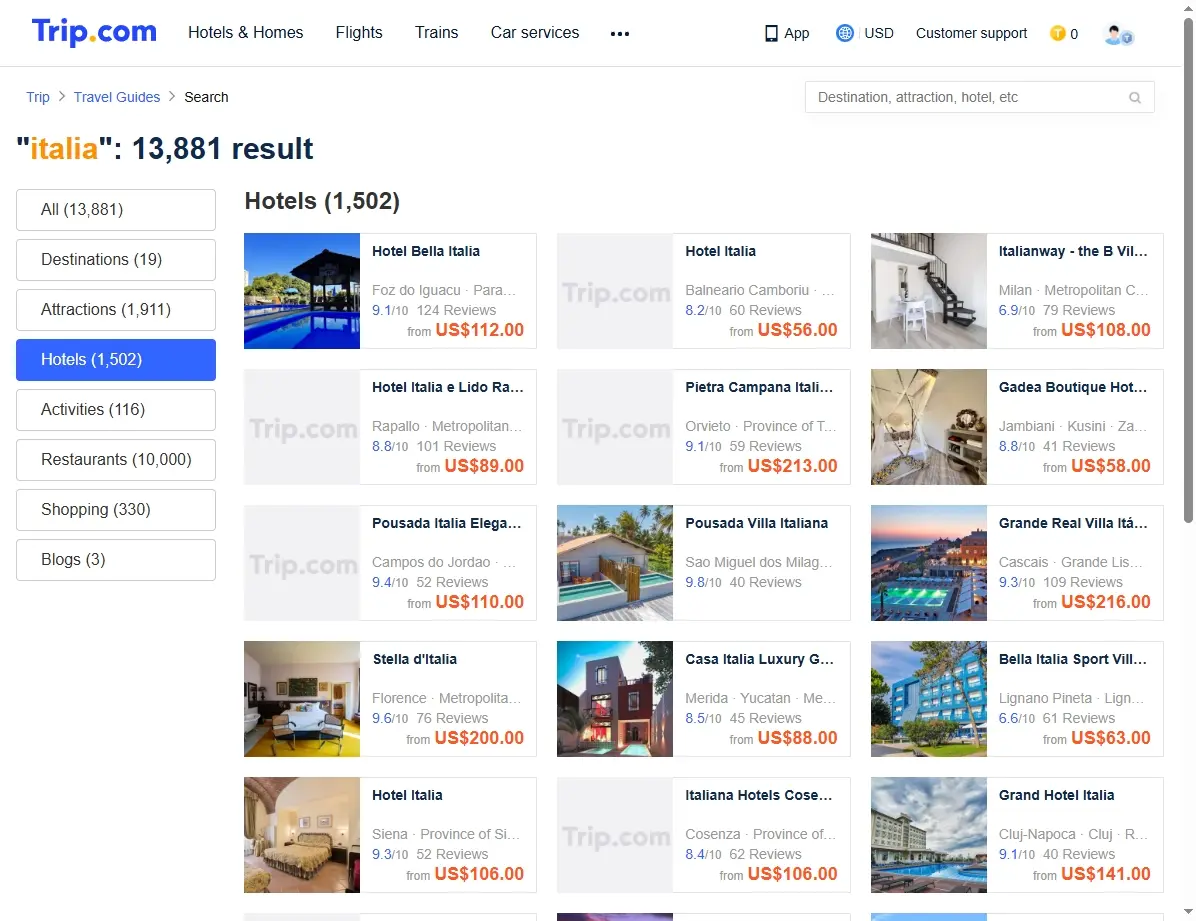This screenshot has width=1196, height=921.
Task: Open Hotel Italia e Lido Ra... listing
Action: click(x=390, y=427)
